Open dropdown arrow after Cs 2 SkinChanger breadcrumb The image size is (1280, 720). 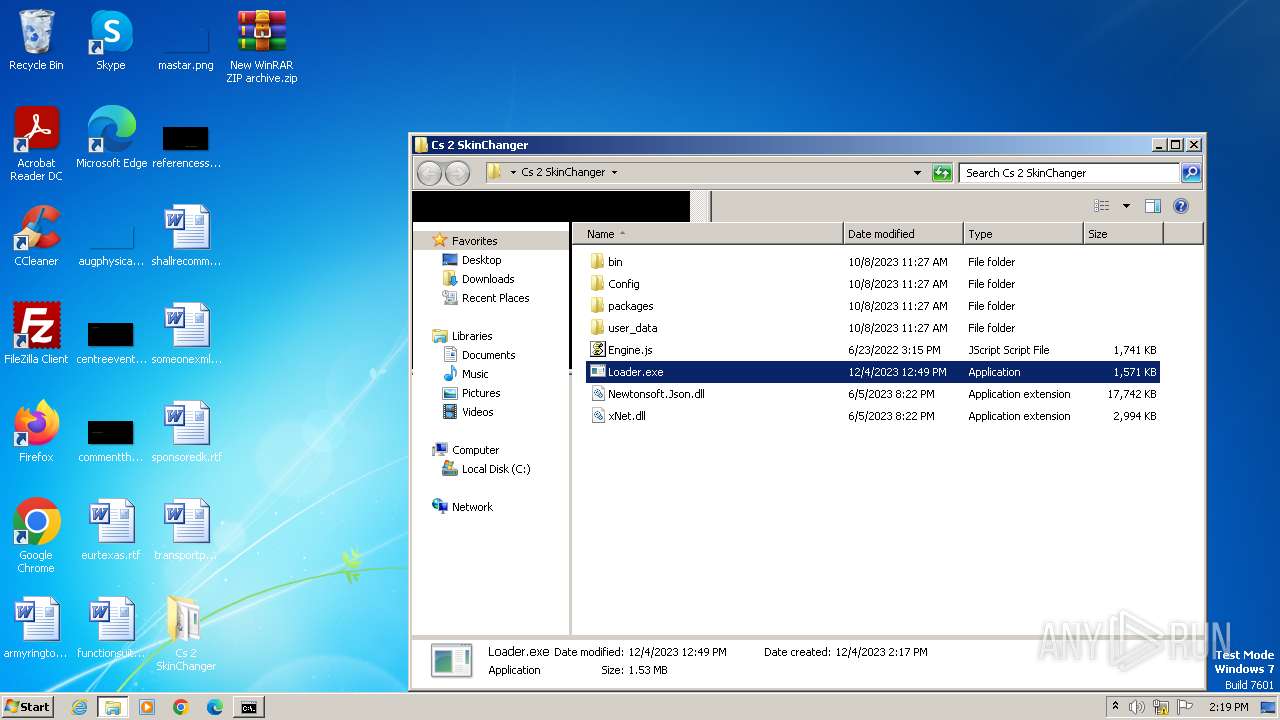pyautogui.click(x=614, y=172)
